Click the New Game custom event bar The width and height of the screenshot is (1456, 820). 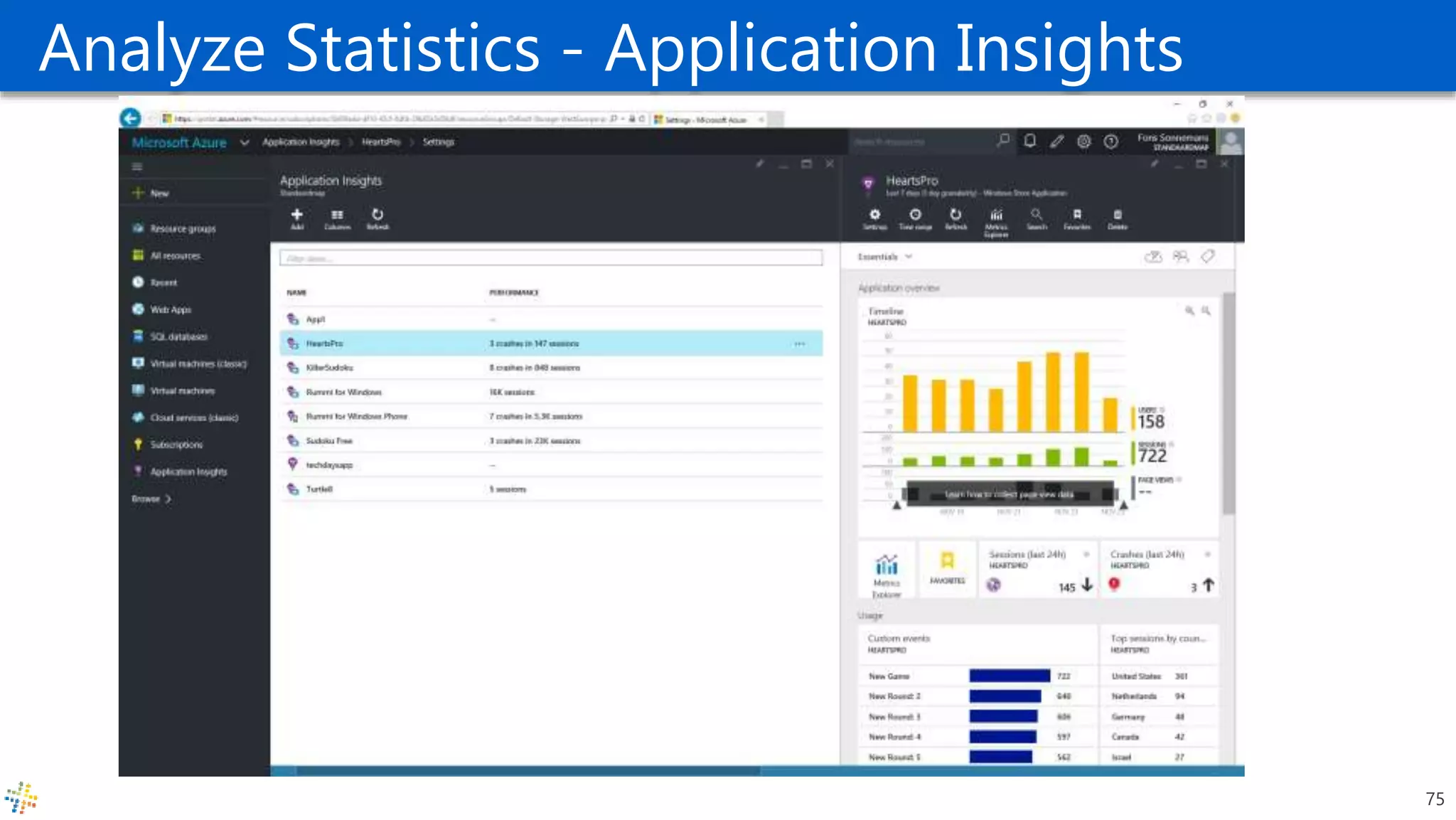tap(1010, 676)
